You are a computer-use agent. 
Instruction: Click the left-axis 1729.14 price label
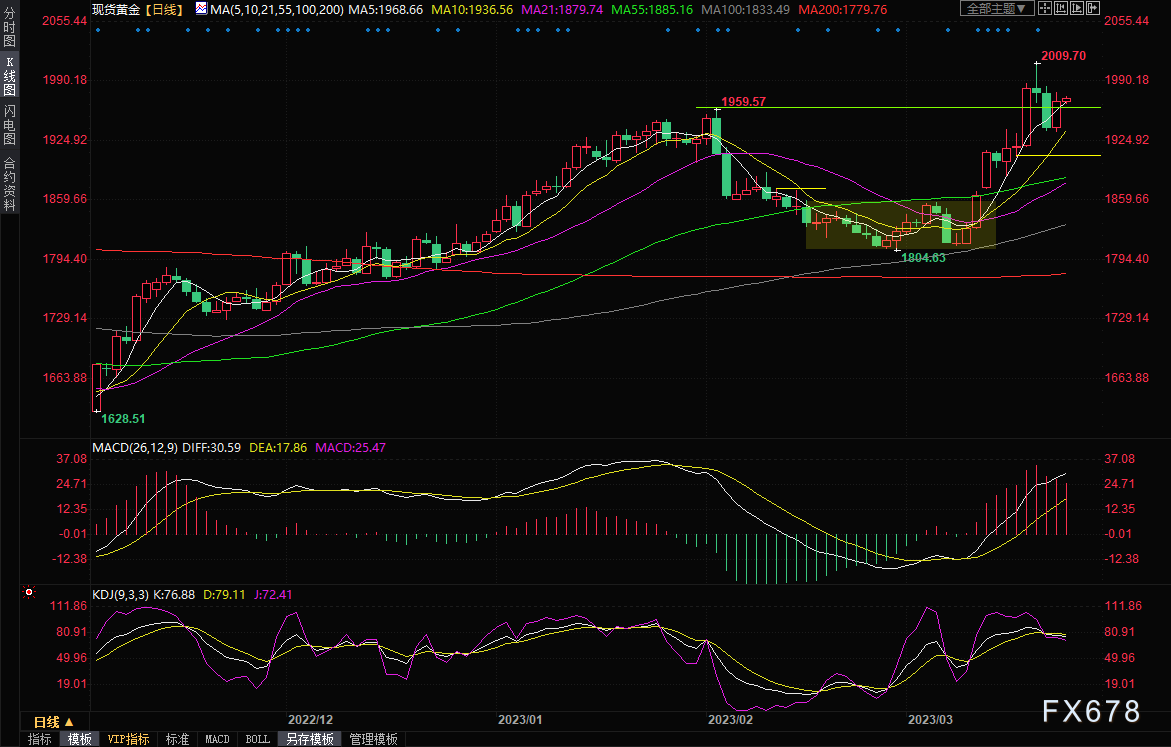(64, 318)
